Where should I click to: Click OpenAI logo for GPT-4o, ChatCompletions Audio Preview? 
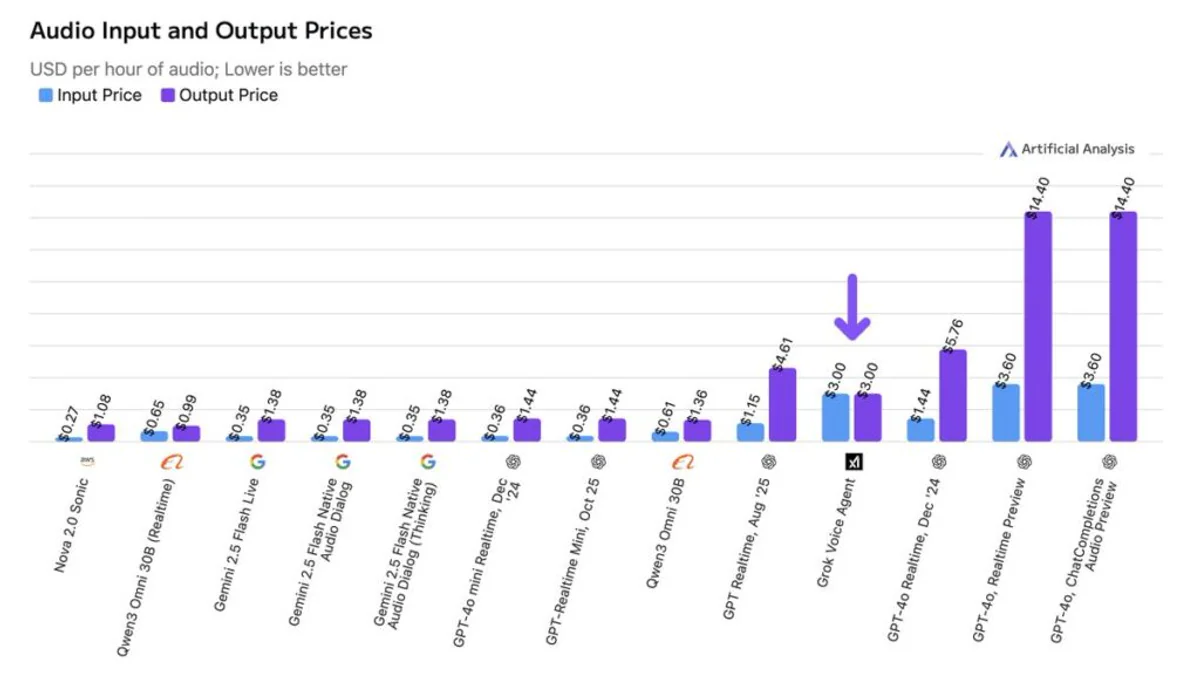[1109, 462]
